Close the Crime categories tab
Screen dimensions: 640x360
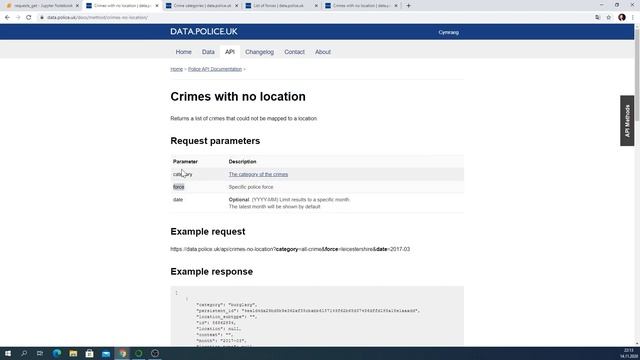[236, 6]
